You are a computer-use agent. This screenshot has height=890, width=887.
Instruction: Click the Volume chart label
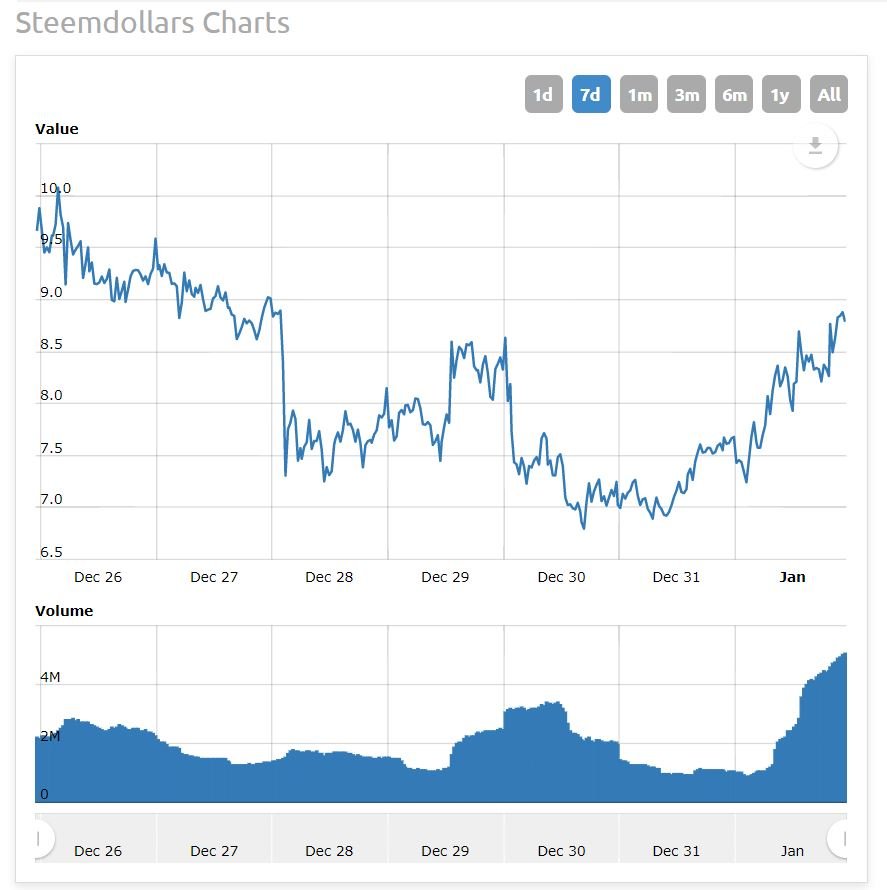tap(64, 611)
